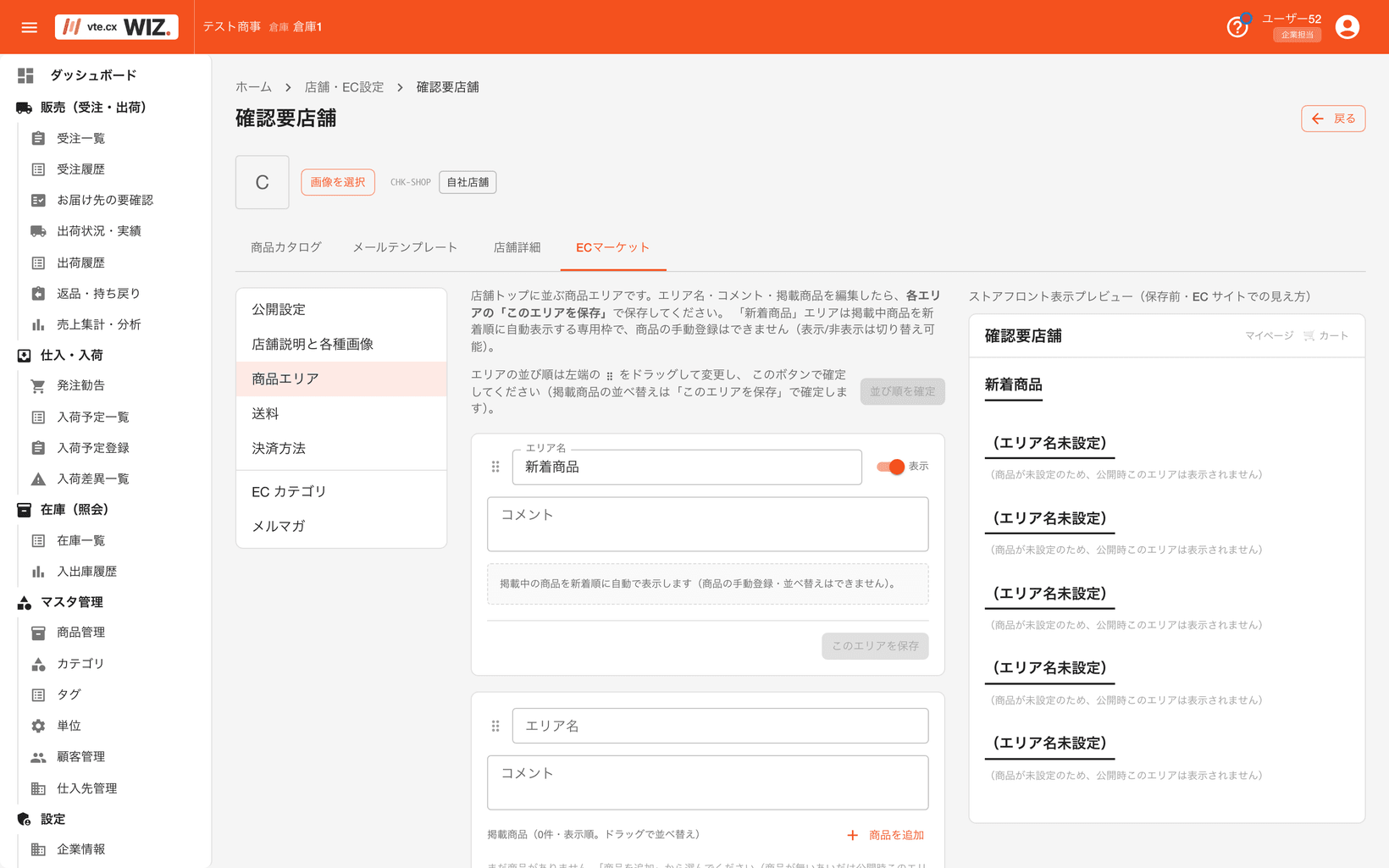Open 送料 in the settings menu
Screen dimensions: 1389x868
coord(341,414)
